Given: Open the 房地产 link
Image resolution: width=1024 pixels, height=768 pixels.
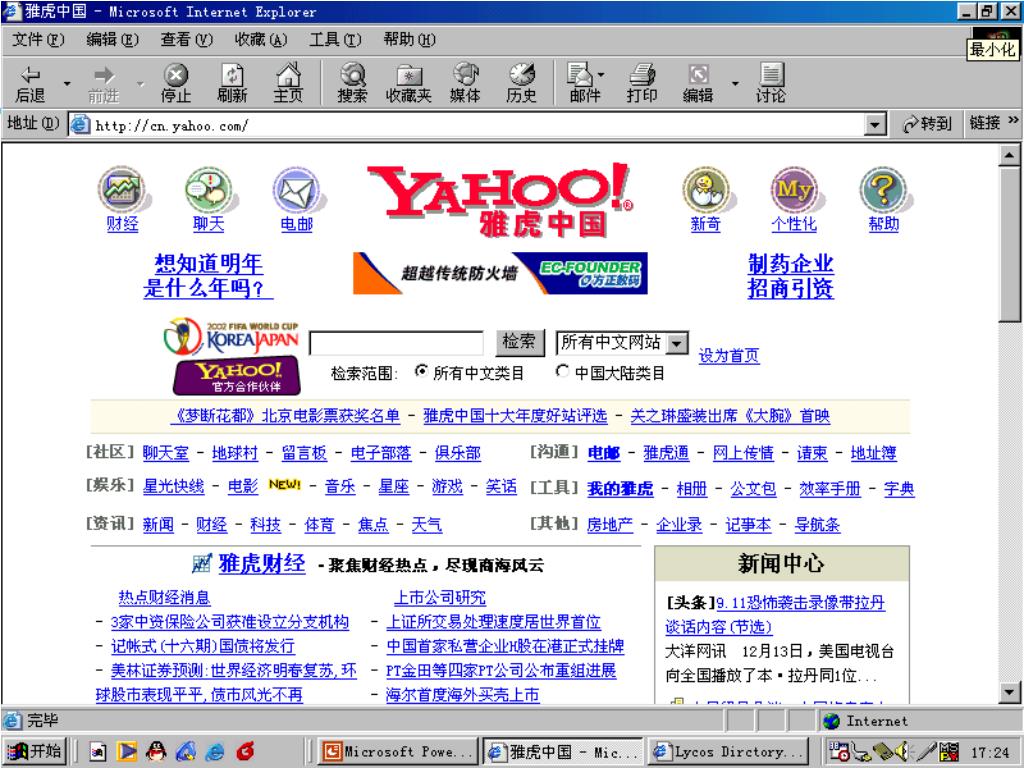Looking at the screenshot, I should (610, 525).
